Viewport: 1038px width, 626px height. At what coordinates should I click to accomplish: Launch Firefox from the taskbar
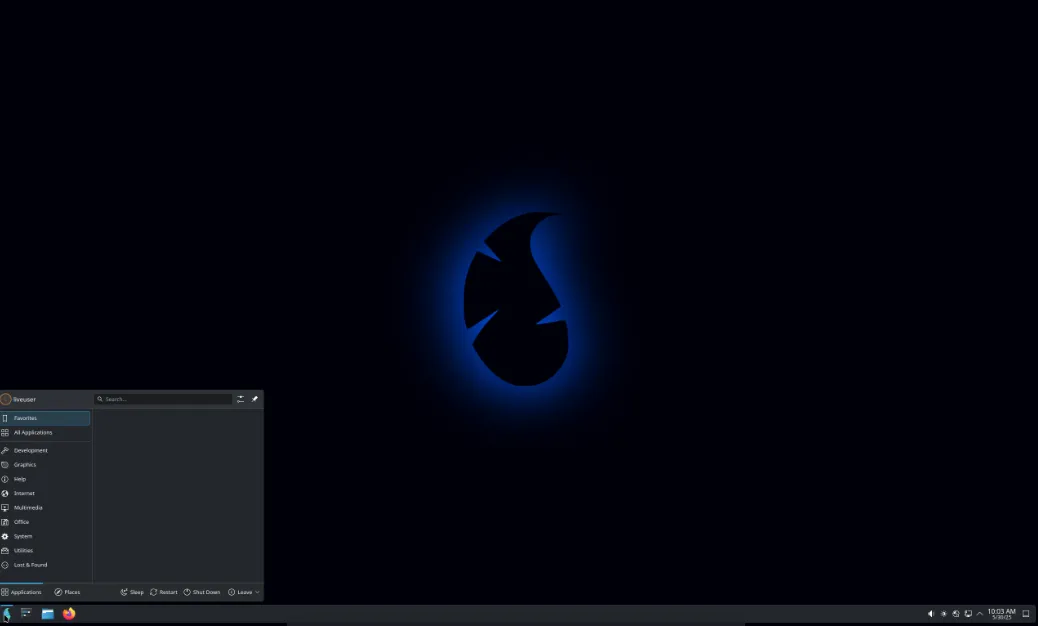tap(68, 613)
